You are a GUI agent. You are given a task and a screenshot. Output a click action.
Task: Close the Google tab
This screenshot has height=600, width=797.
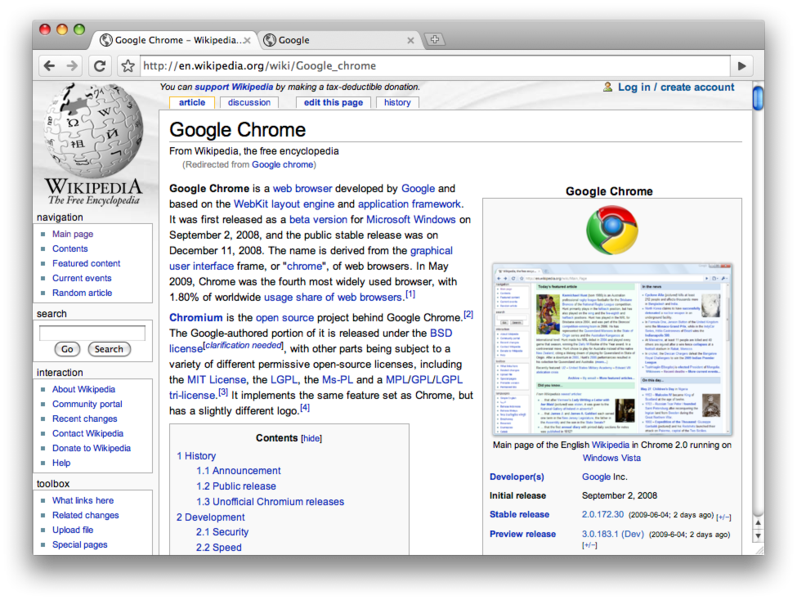click(410, 40)
